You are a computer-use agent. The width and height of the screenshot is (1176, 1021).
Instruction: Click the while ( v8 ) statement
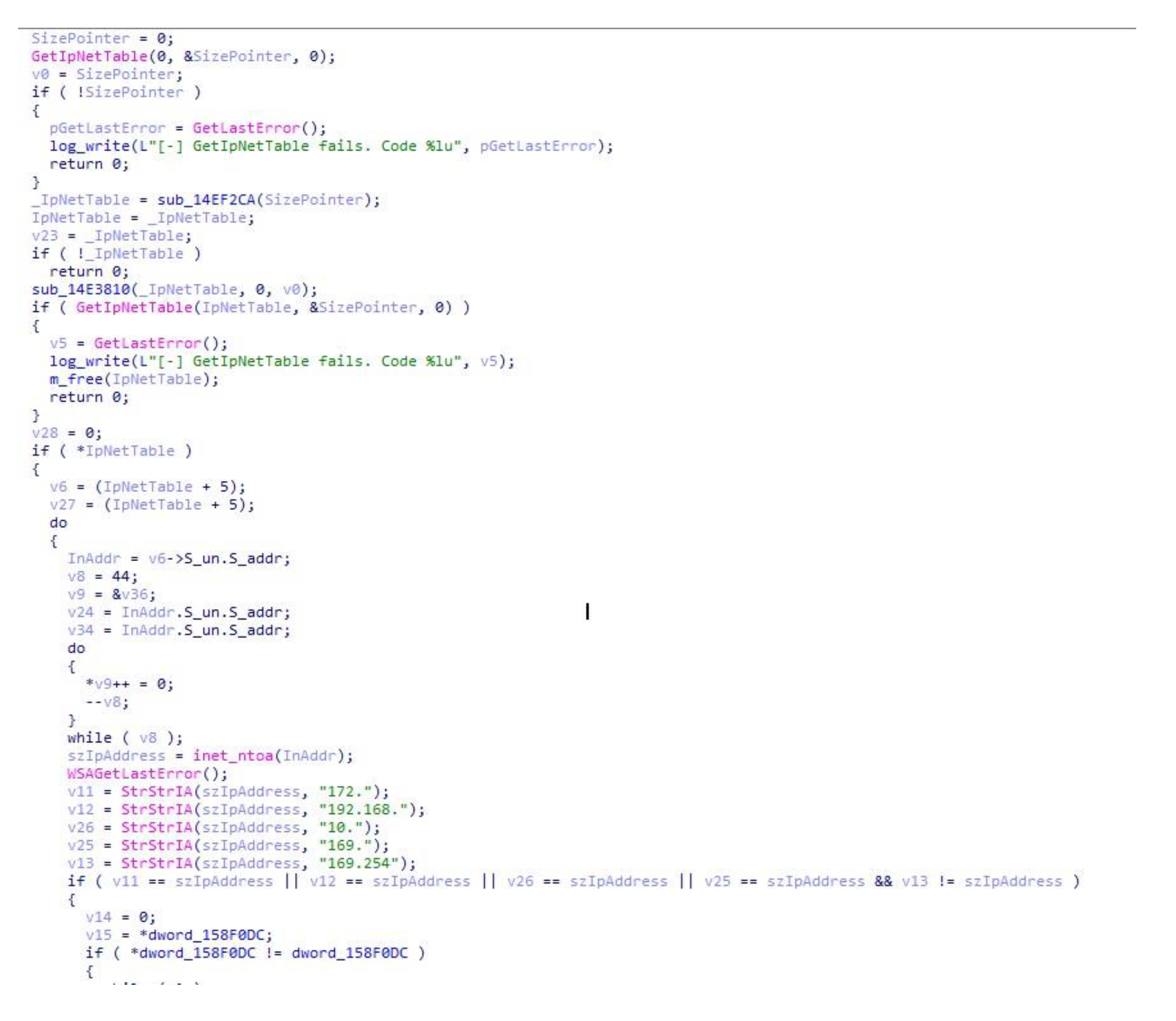[x=125, y=738]
